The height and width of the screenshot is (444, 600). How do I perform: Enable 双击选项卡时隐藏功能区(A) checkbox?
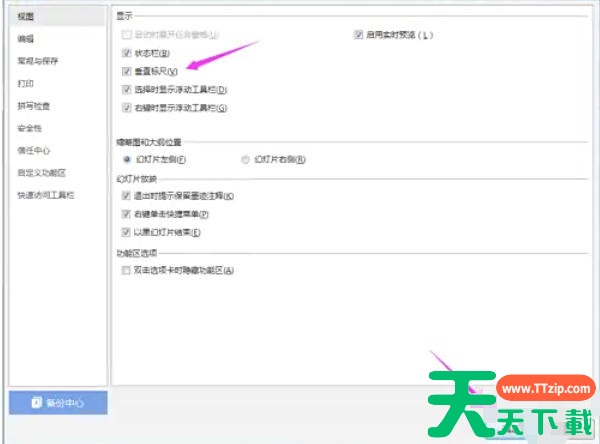coord(126,270)
